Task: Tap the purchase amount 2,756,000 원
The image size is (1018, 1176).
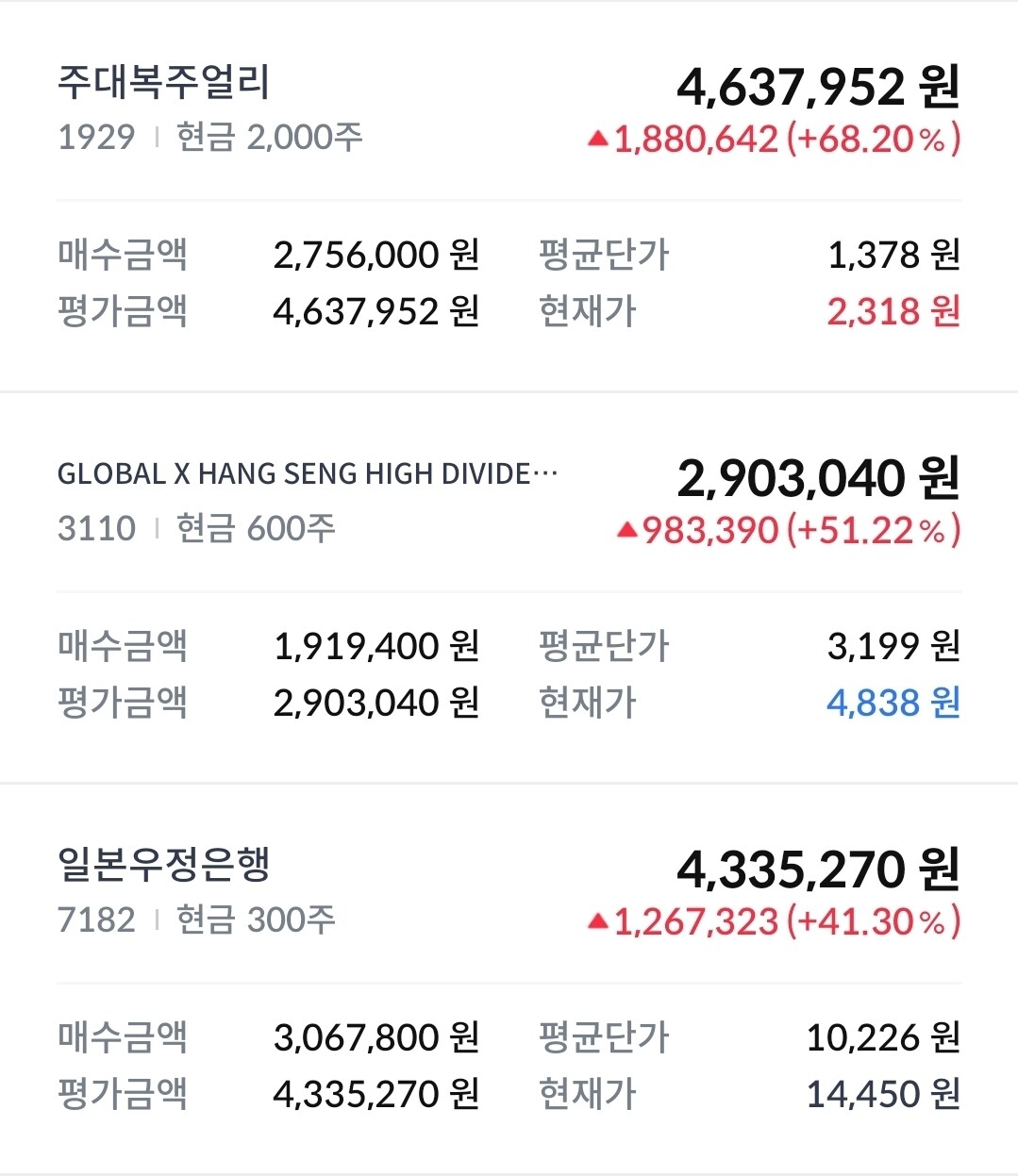Action: pyautogui.click(x=375, y=255)
